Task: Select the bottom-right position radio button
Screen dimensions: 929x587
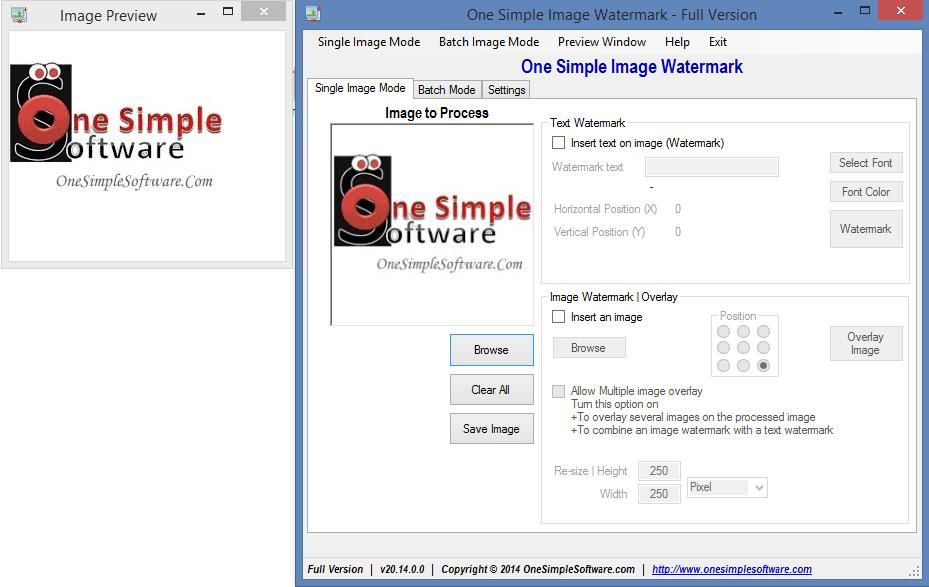Action: tap(763, 366)
